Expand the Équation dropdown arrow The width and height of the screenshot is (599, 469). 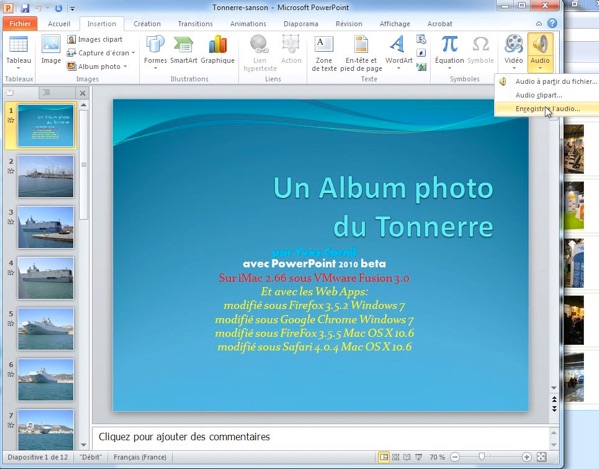pyautogui.click(x=449, y=68)
